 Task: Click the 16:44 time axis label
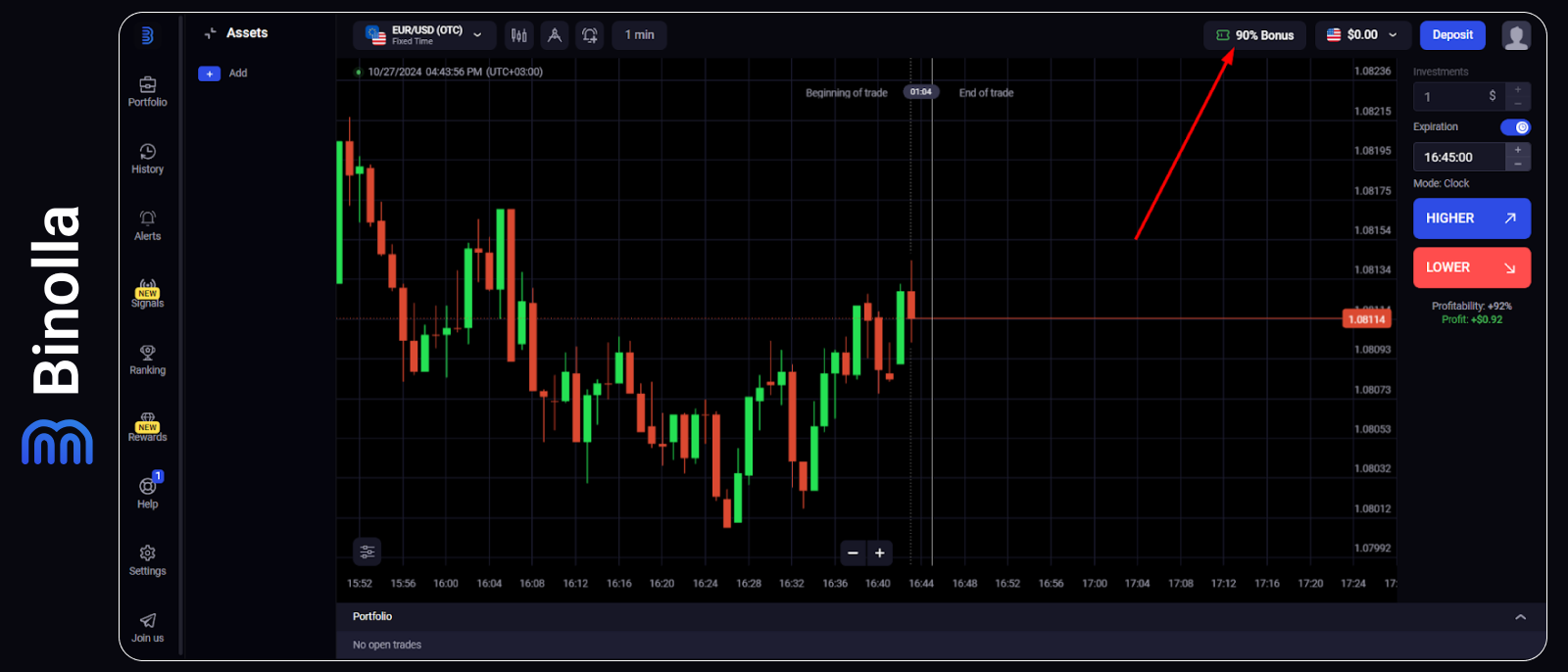pos(921,584)
